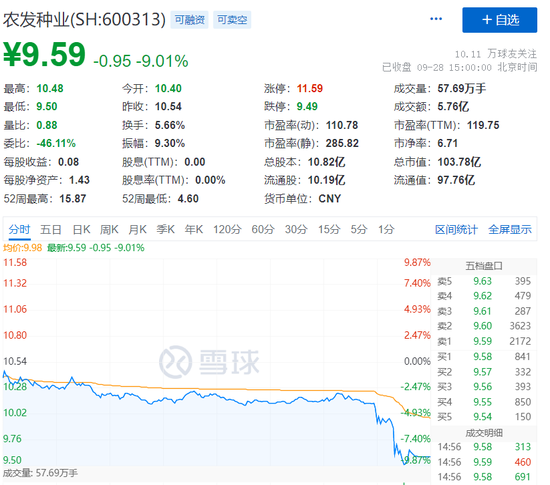Switch to the 五日 chart tab

(x=51, y=230)
